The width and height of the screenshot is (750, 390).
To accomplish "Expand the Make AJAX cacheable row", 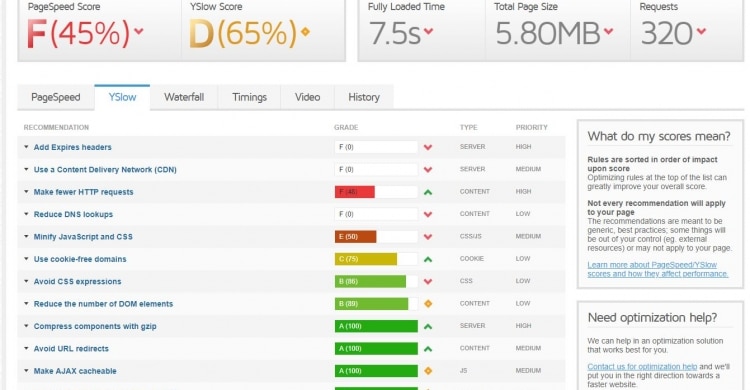I will coord(26,370).
